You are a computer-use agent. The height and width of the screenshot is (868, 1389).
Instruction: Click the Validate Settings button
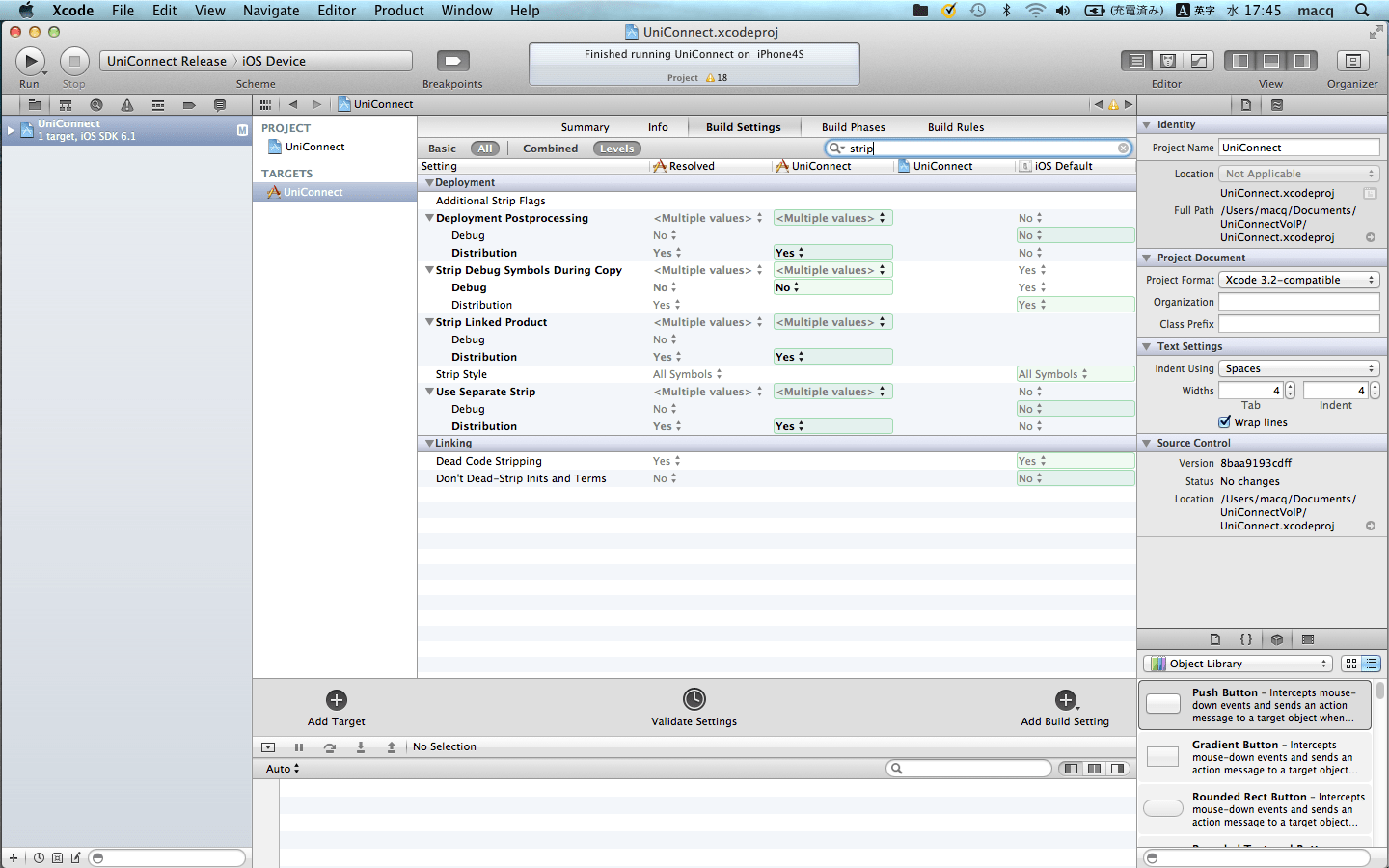[x=694, y=708]
